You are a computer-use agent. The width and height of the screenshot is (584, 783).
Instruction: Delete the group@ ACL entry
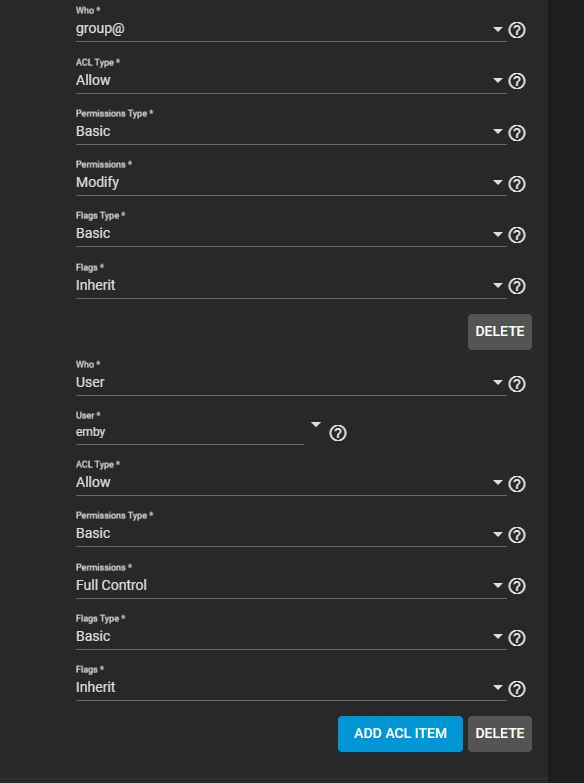point(500,332)
